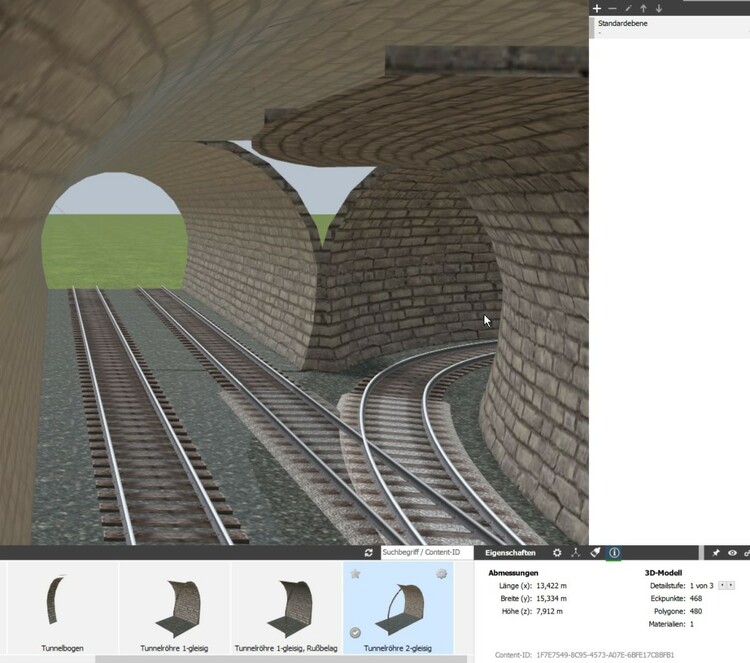This screenshot has height=663, width=750.
Task: Click the Eckpunkte value 468
Action: 696,598
